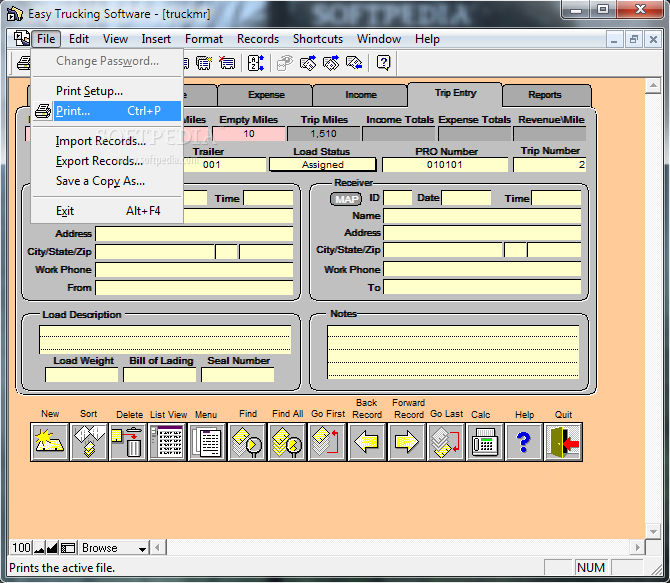Viewport: 670px width, 583px height.
Task: Click the Notes text area
Action: click(x=453, y=352)
